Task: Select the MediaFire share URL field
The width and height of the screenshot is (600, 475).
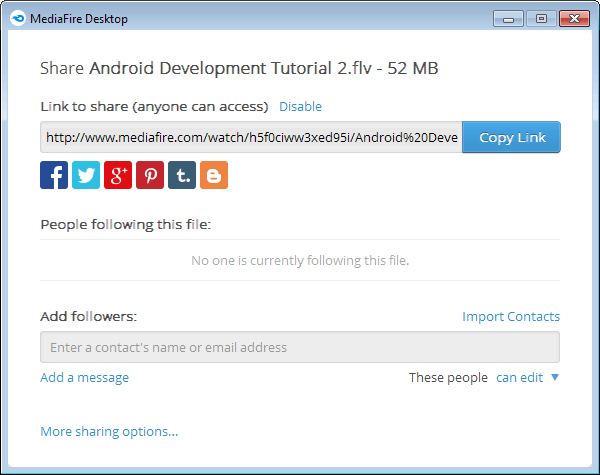Action: tap(251, 137)
